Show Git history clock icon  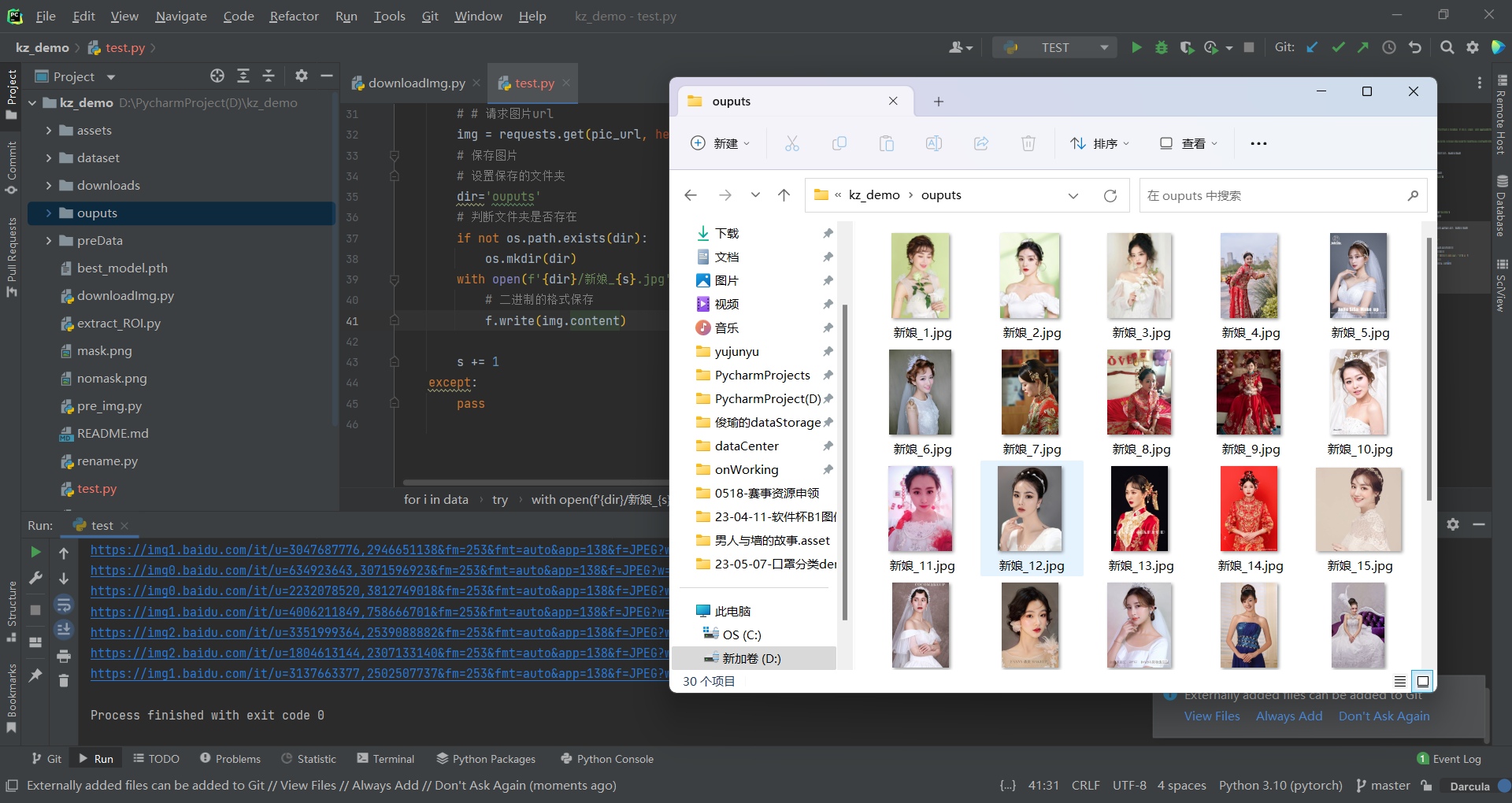(1389, 47)
